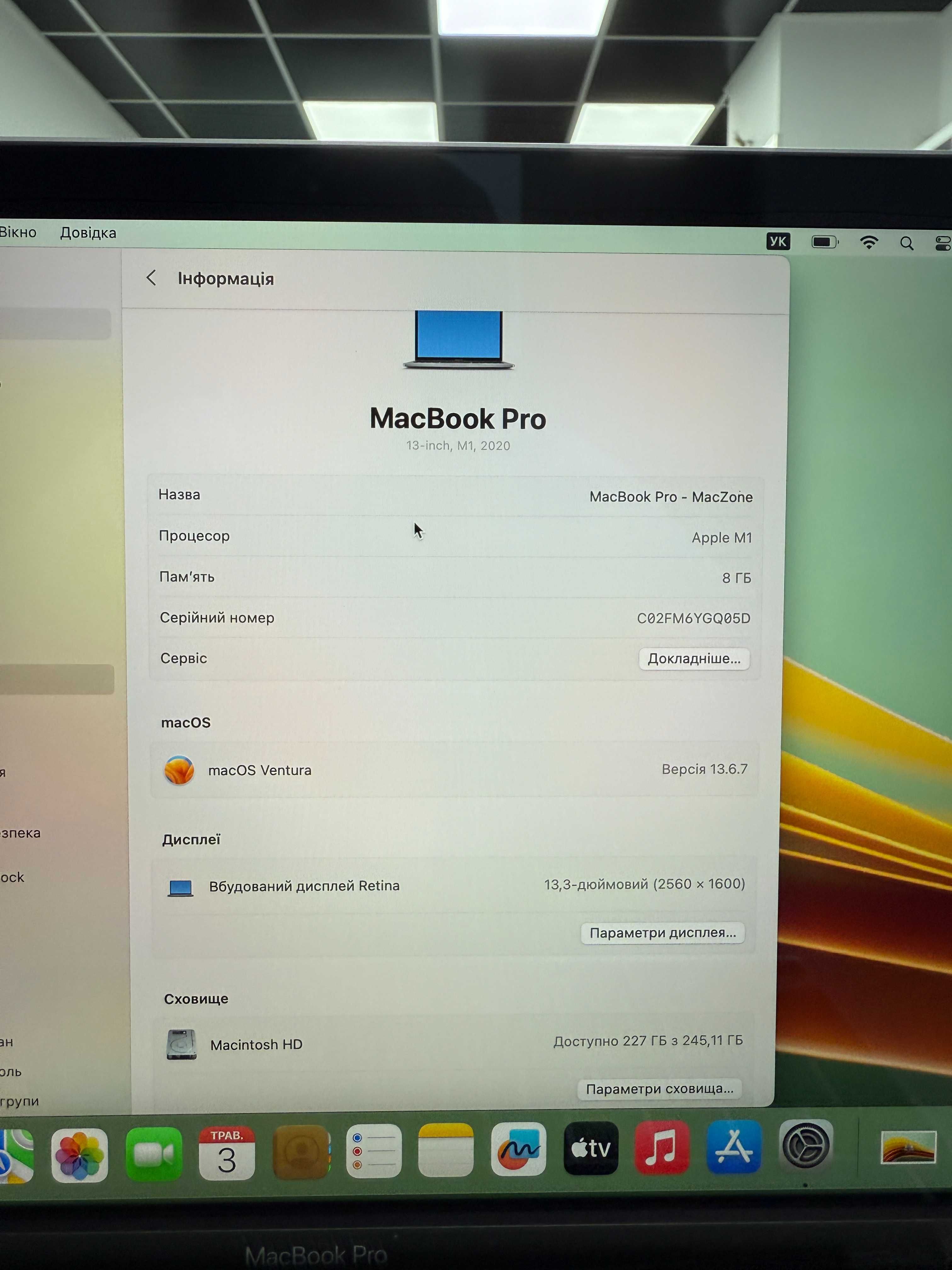Screen dimensions: 952x1270
Task: Open the App Store from the Dock
Action: click(734, 1147)
